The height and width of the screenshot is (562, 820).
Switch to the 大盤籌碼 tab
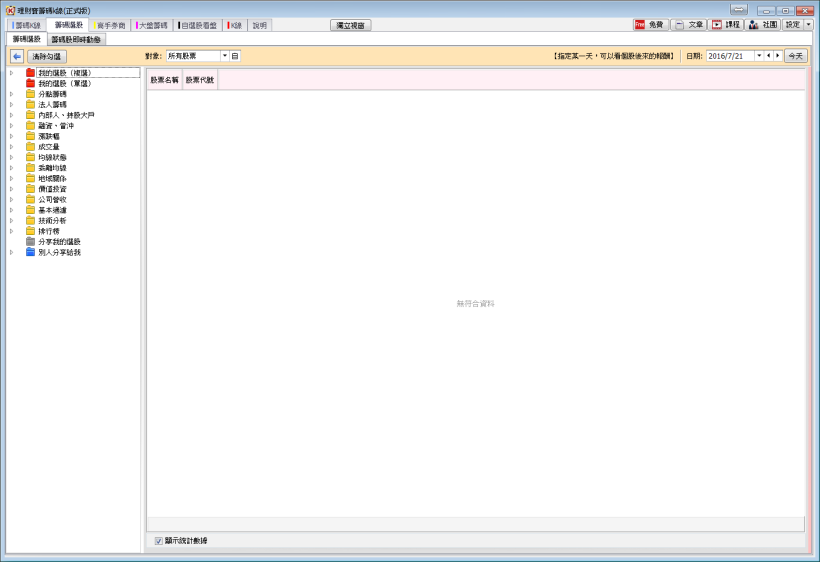[x=153, y=25]
